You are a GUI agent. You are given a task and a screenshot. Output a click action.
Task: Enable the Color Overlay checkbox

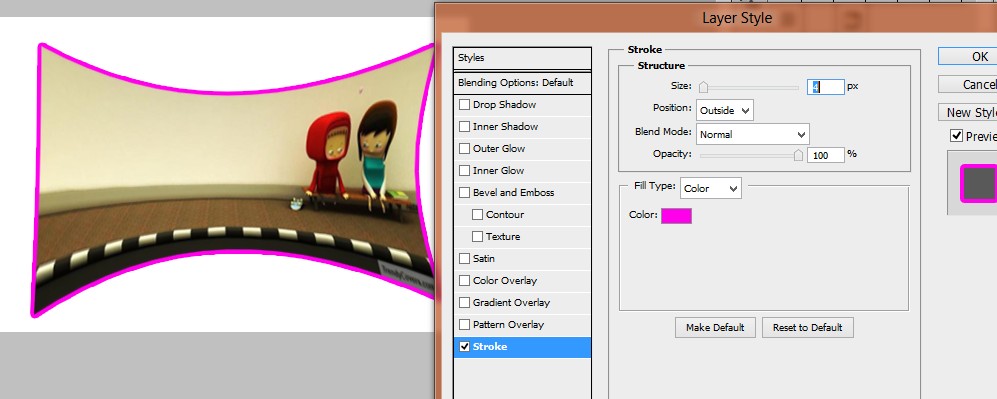point(464,280)
